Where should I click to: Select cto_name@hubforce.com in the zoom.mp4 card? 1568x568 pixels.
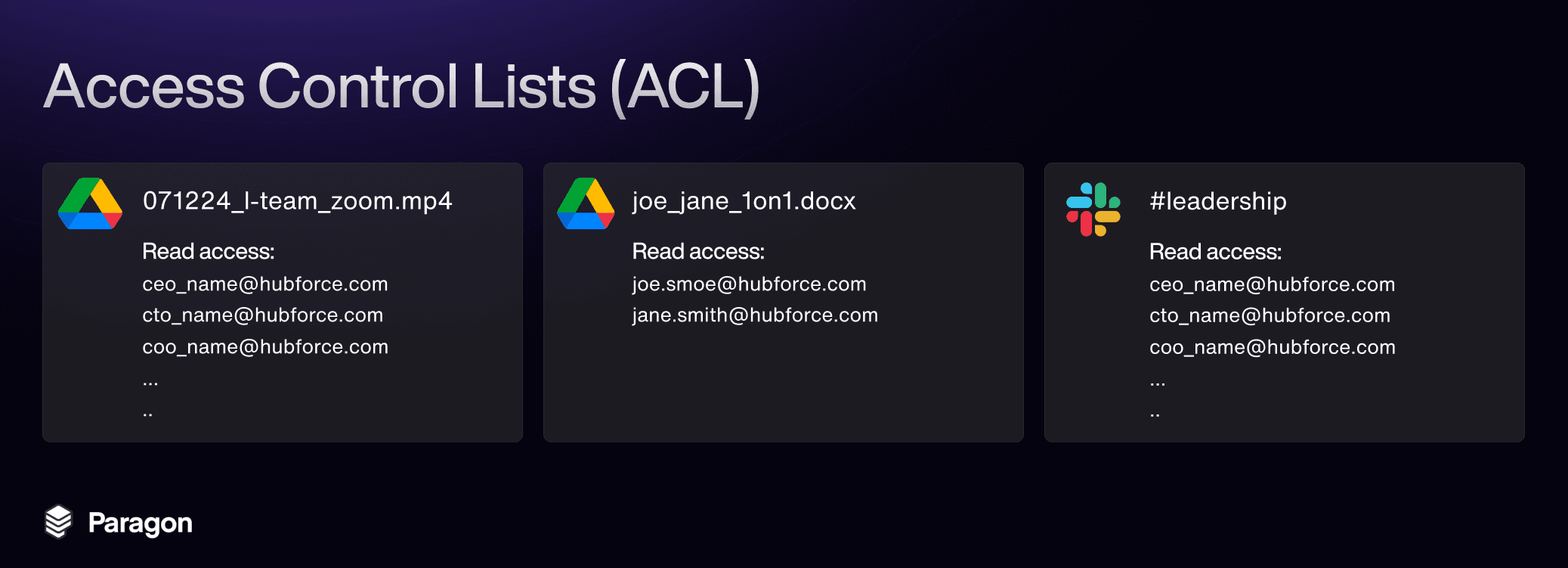pyautogui.click(x=262, y=315)
